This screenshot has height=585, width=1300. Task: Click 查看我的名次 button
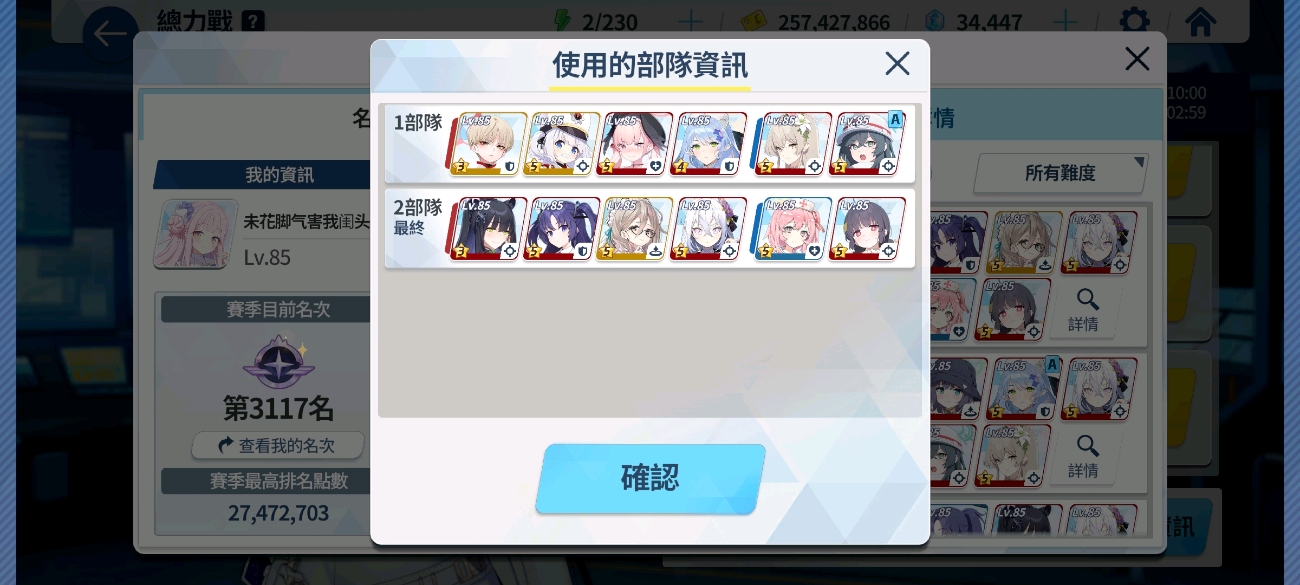278,445
